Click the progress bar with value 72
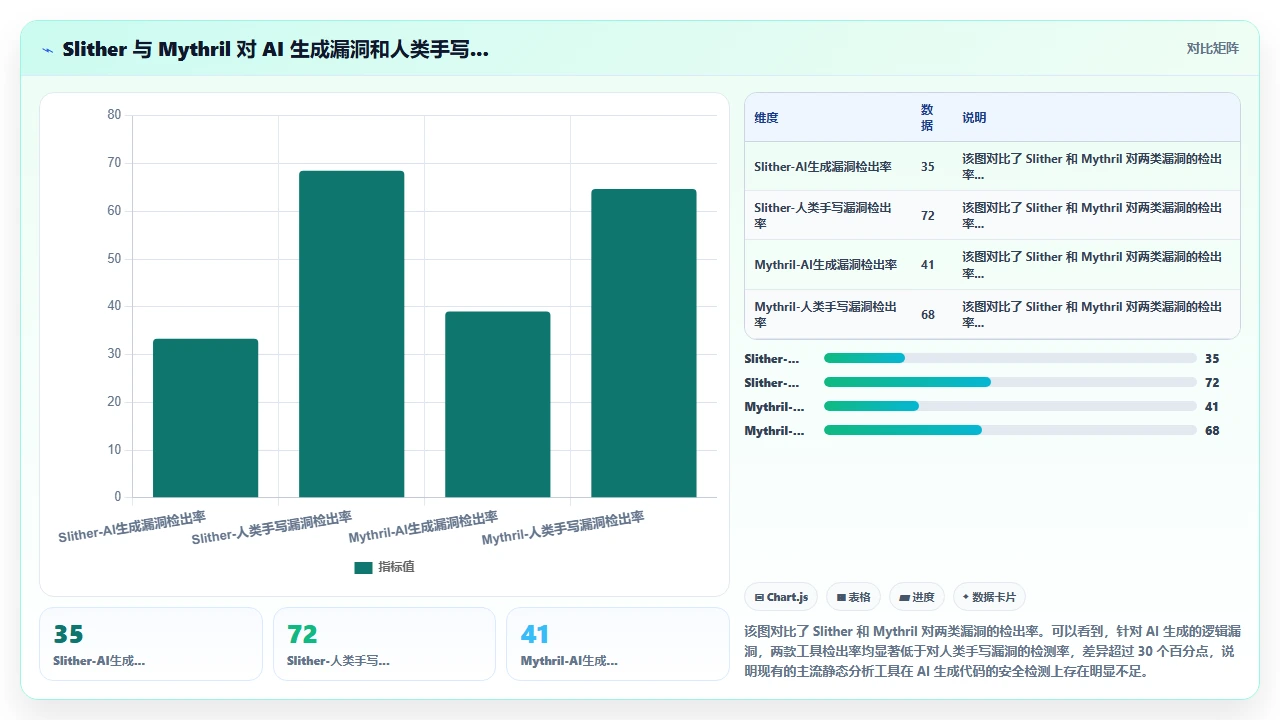The width and height of the screenshot is (1280, 720). coord(1010,382)
